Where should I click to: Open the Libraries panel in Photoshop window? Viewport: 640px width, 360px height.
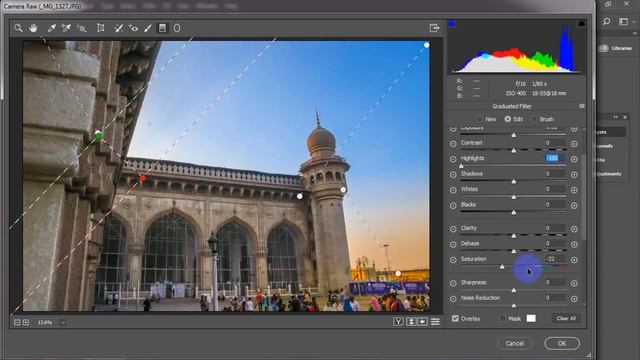(616, 48)
